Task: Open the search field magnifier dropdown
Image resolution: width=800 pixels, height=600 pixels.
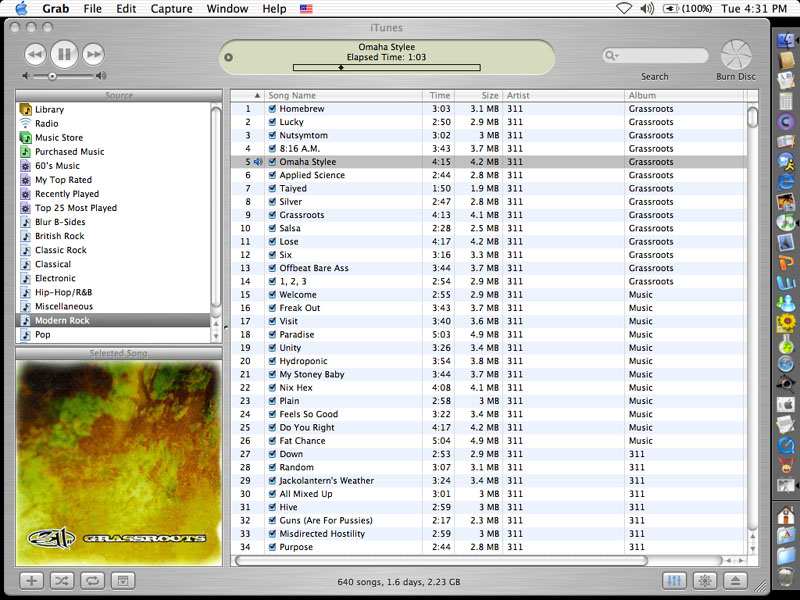Action: tap(611, 56)
